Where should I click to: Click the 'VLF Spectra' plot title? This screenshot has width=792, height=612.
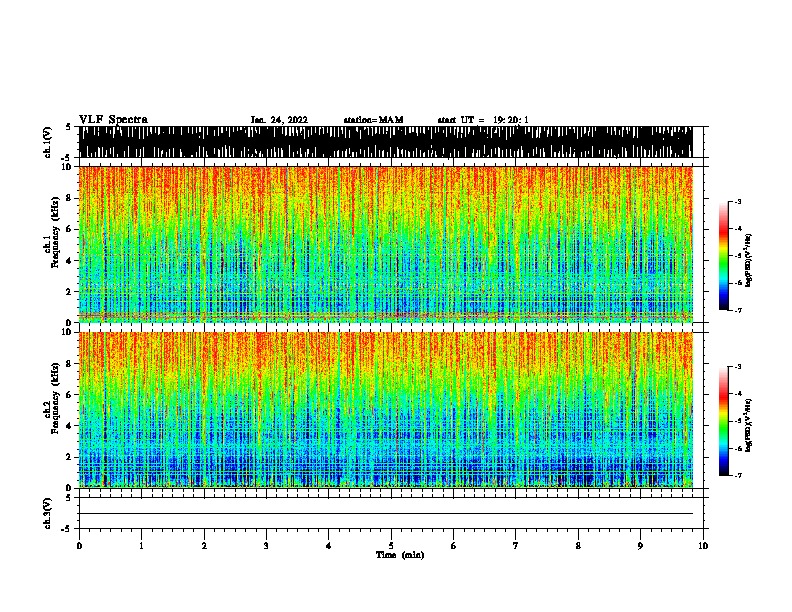pyautogui.click(x=113, y=120)
